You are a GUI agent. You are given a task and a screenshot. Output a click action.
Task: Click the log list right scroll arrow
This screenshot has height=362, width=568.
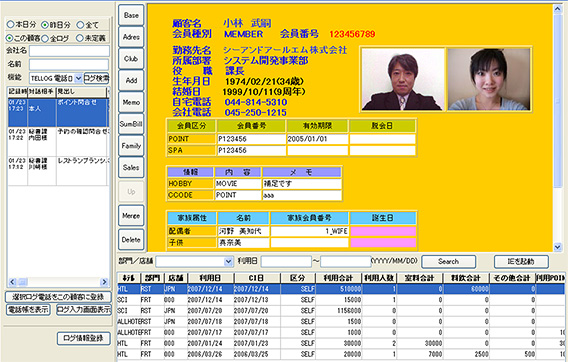pos(104,282)
